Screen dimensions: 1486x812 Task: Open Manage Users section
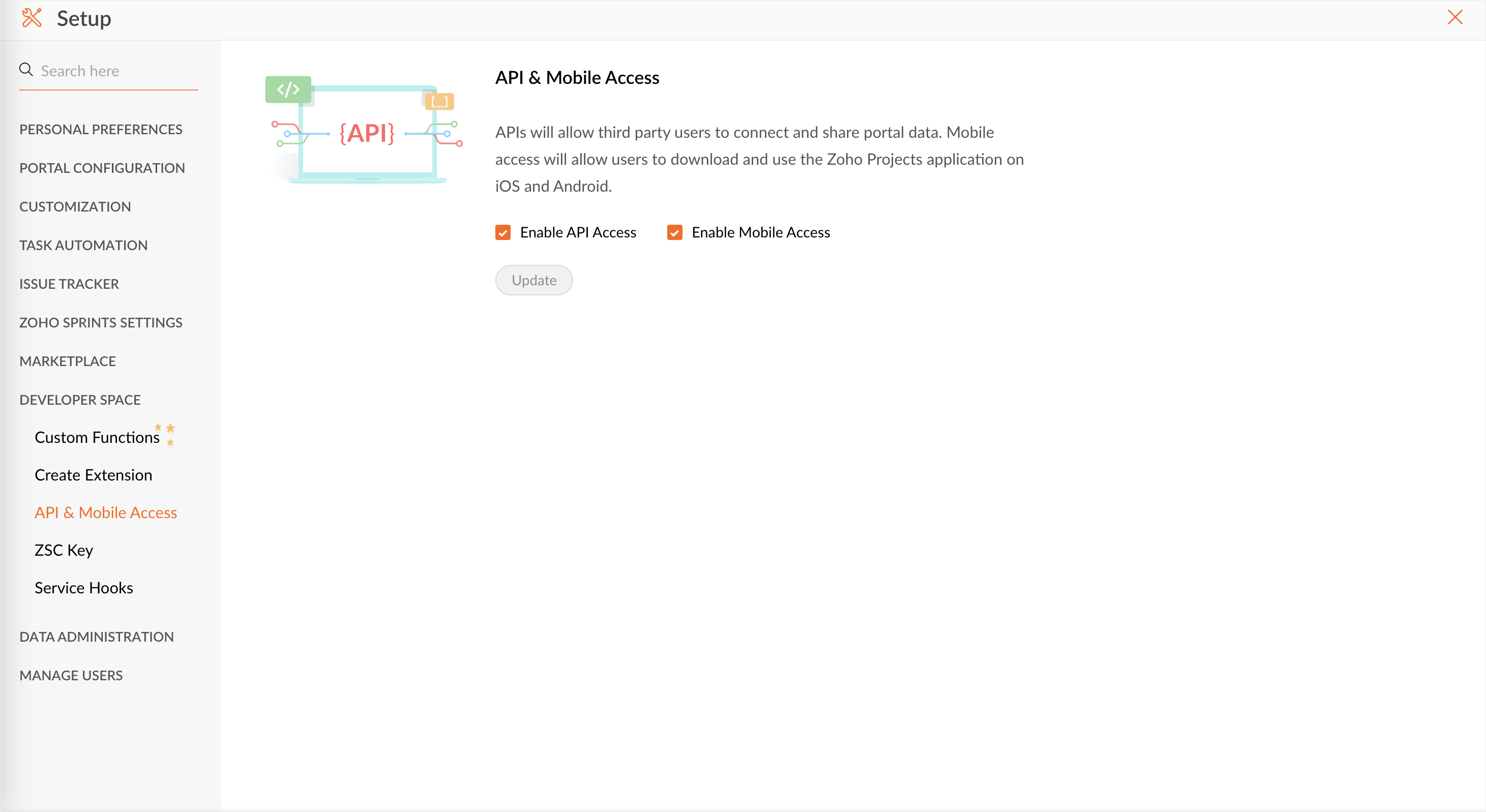[71, 675]
